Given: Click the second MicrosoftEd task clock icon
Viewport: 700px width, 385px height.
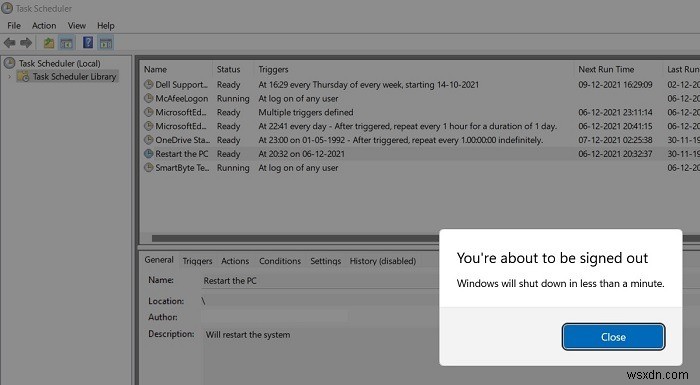Looking at the screenshot, I should click(x=149, y=126).
